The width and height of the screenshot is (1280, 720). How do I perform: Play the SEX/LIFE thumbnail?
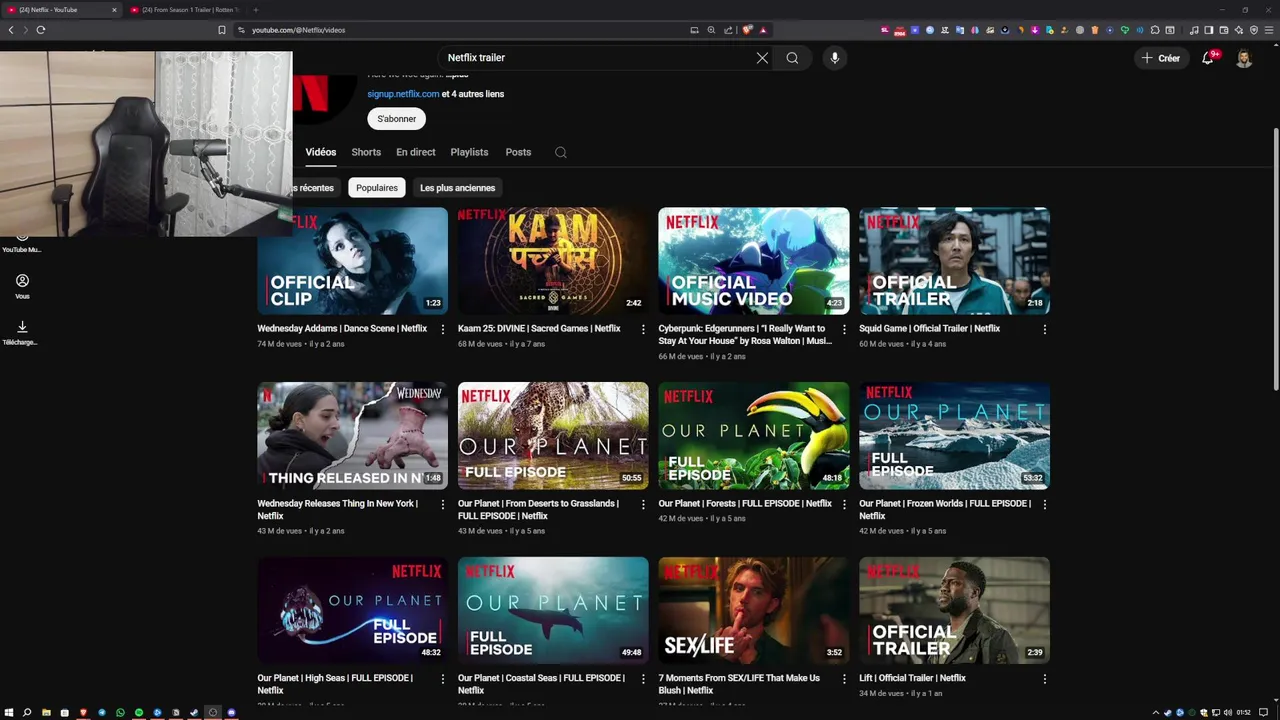tap(754, 611)
